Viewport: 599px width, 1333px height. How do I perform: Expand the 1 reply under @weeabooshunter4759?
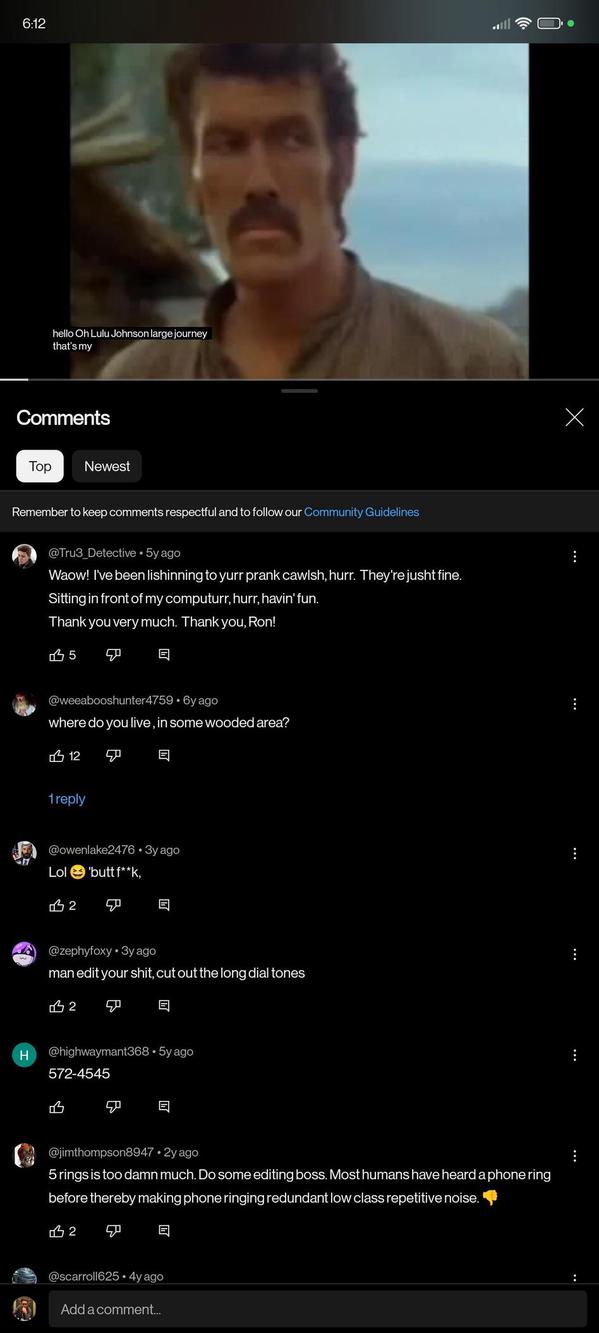coord(67,798)
